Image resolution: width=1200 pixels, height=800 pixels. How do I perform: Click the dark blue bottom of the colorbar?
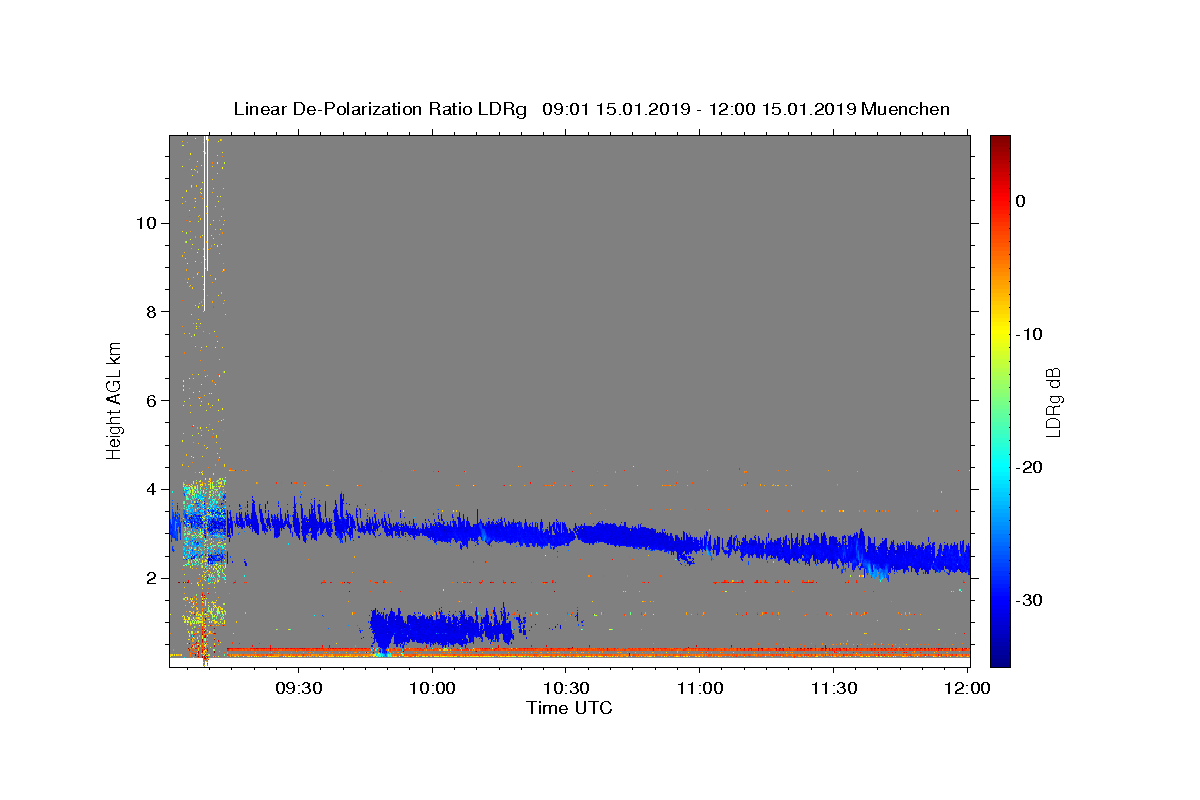tap(1000, 655)
